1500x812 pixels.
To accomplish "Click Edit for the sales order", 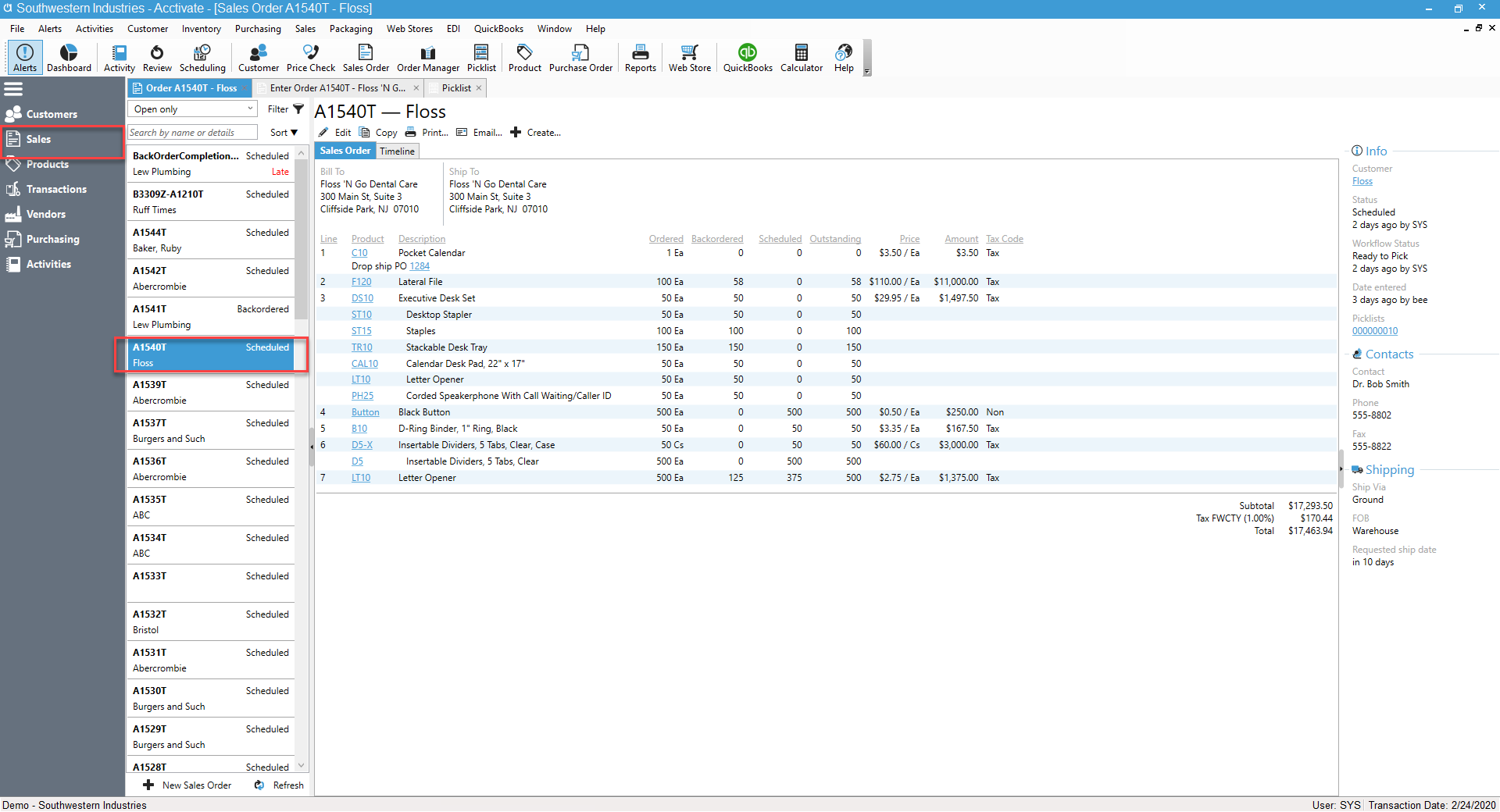I will pyautogui.click(x=335, y=133).
